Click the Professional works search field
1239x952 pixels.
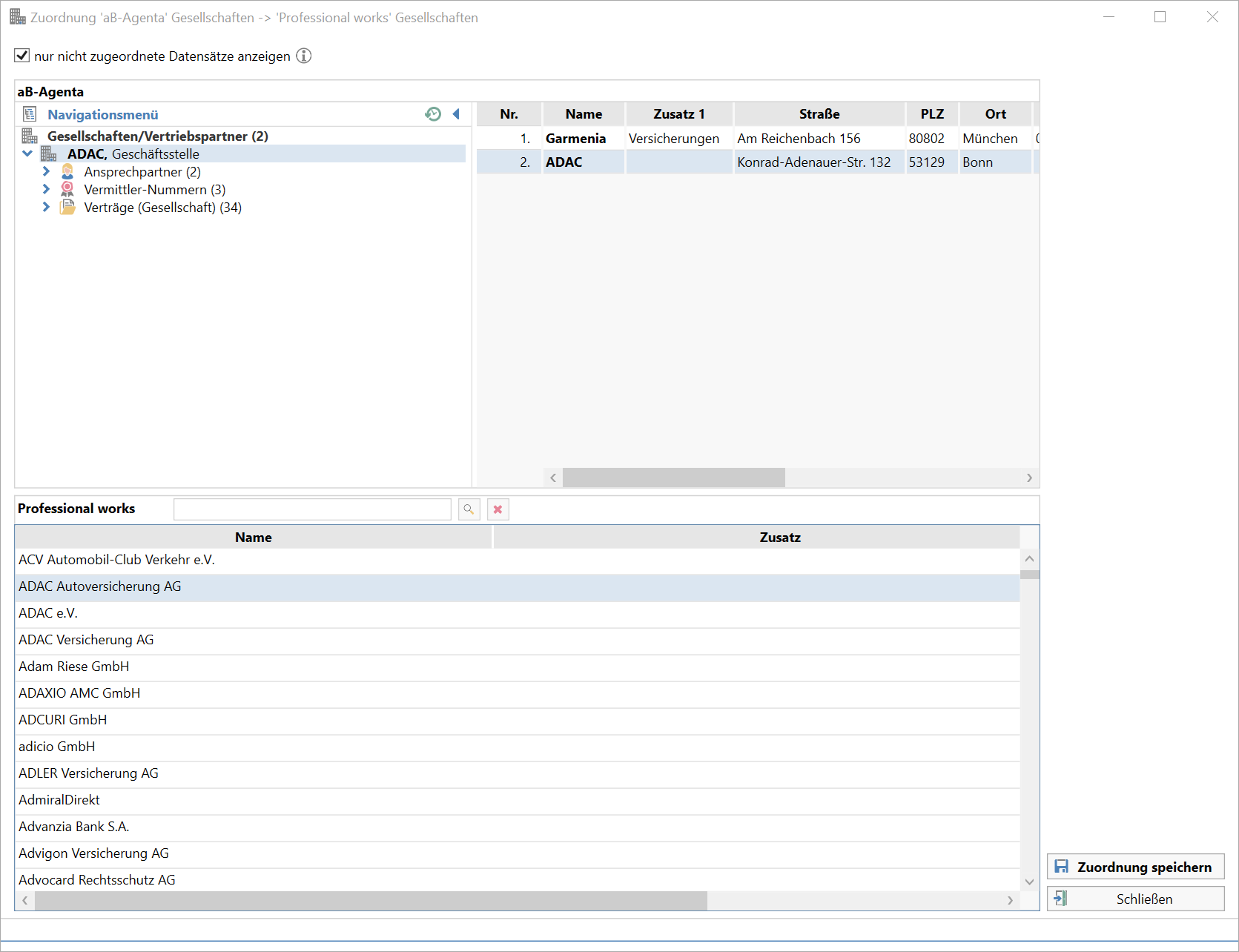(x=312, y=509)
